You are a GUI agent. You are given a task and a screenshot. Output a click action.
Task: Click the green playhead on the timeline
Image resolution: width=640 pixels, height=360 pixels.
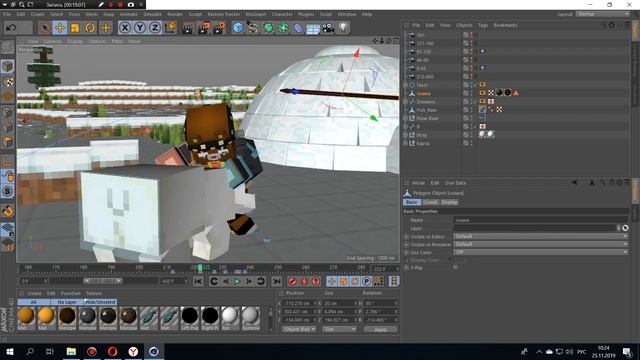(200, 268)
